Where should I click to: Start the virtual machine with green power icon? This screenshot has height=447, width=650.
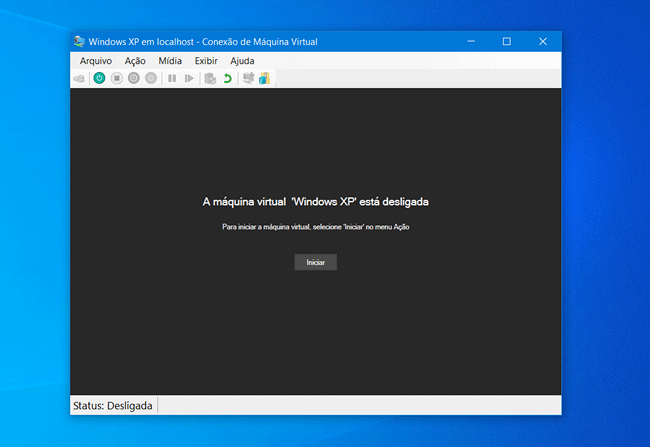99,78
